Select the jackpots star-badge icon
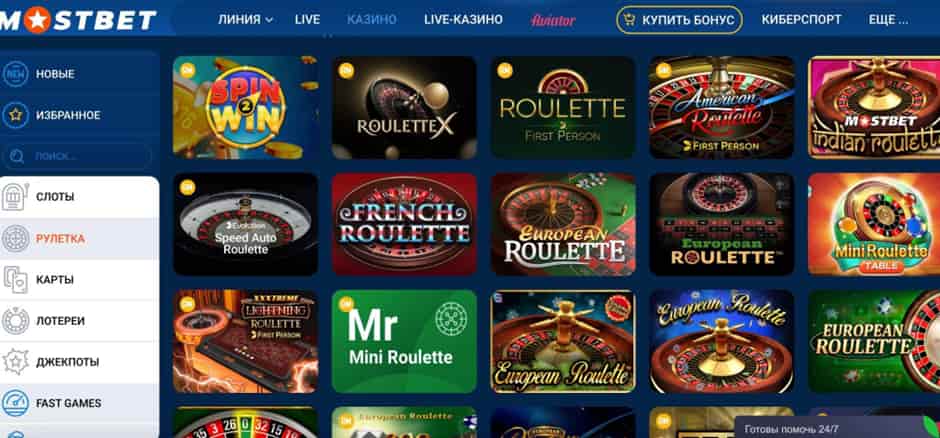Viewport: 940px width, 438px height. click(x=16, y=362)
